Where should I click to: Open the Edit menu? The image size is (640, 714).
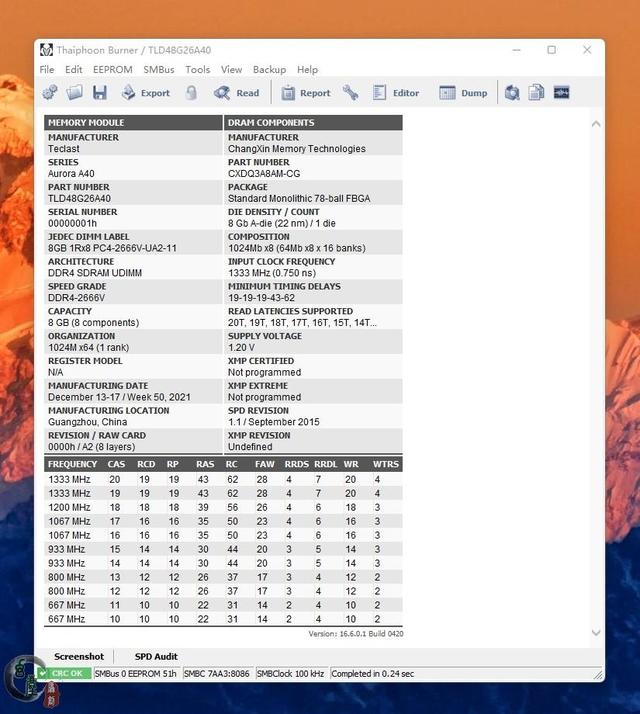tap(73, 70)
